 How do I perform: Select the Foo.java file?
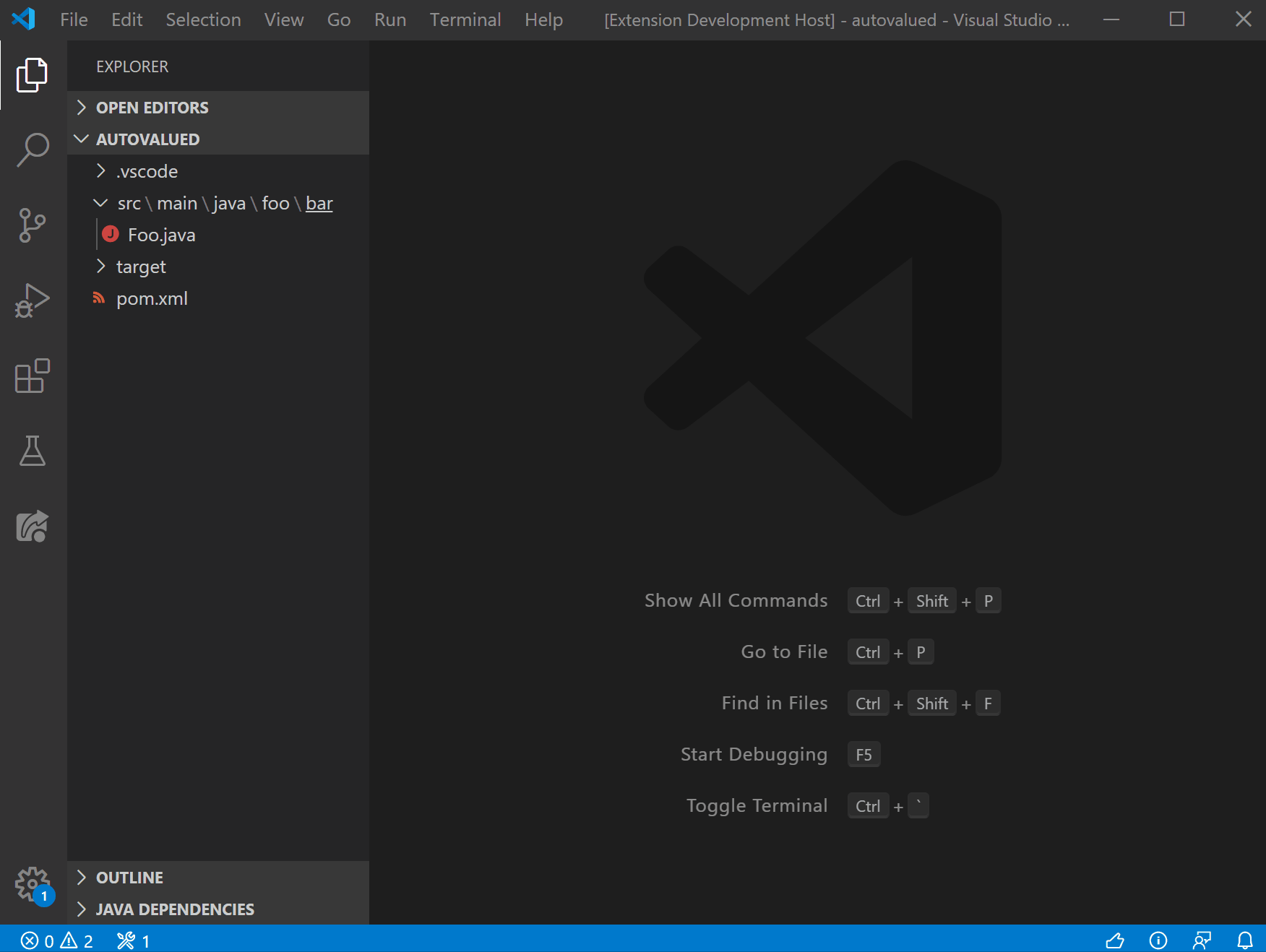(162, 234)
